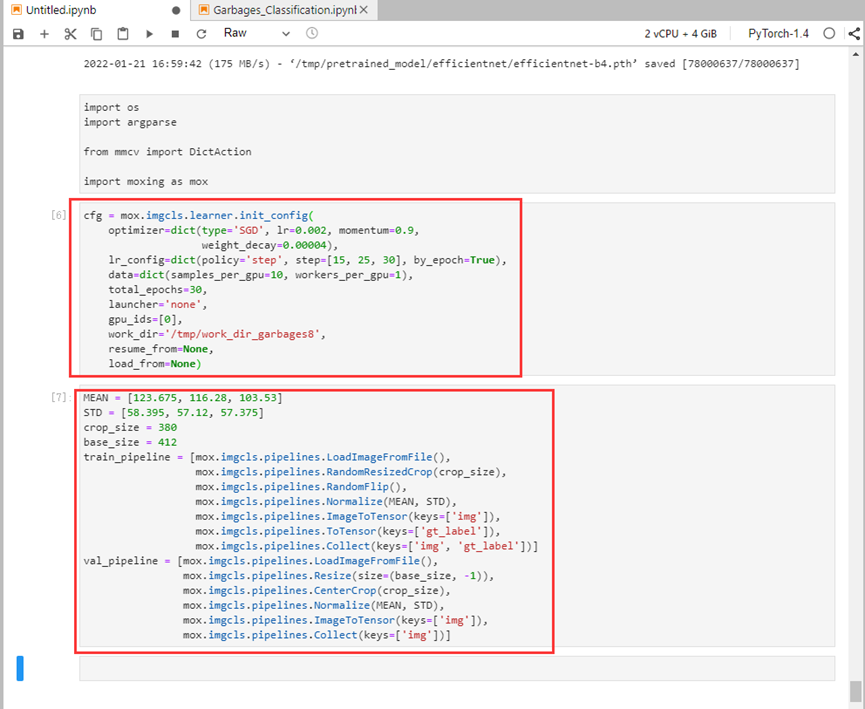
Task: Click the clock icon in the toolbar
Action: tap(312, 33)
